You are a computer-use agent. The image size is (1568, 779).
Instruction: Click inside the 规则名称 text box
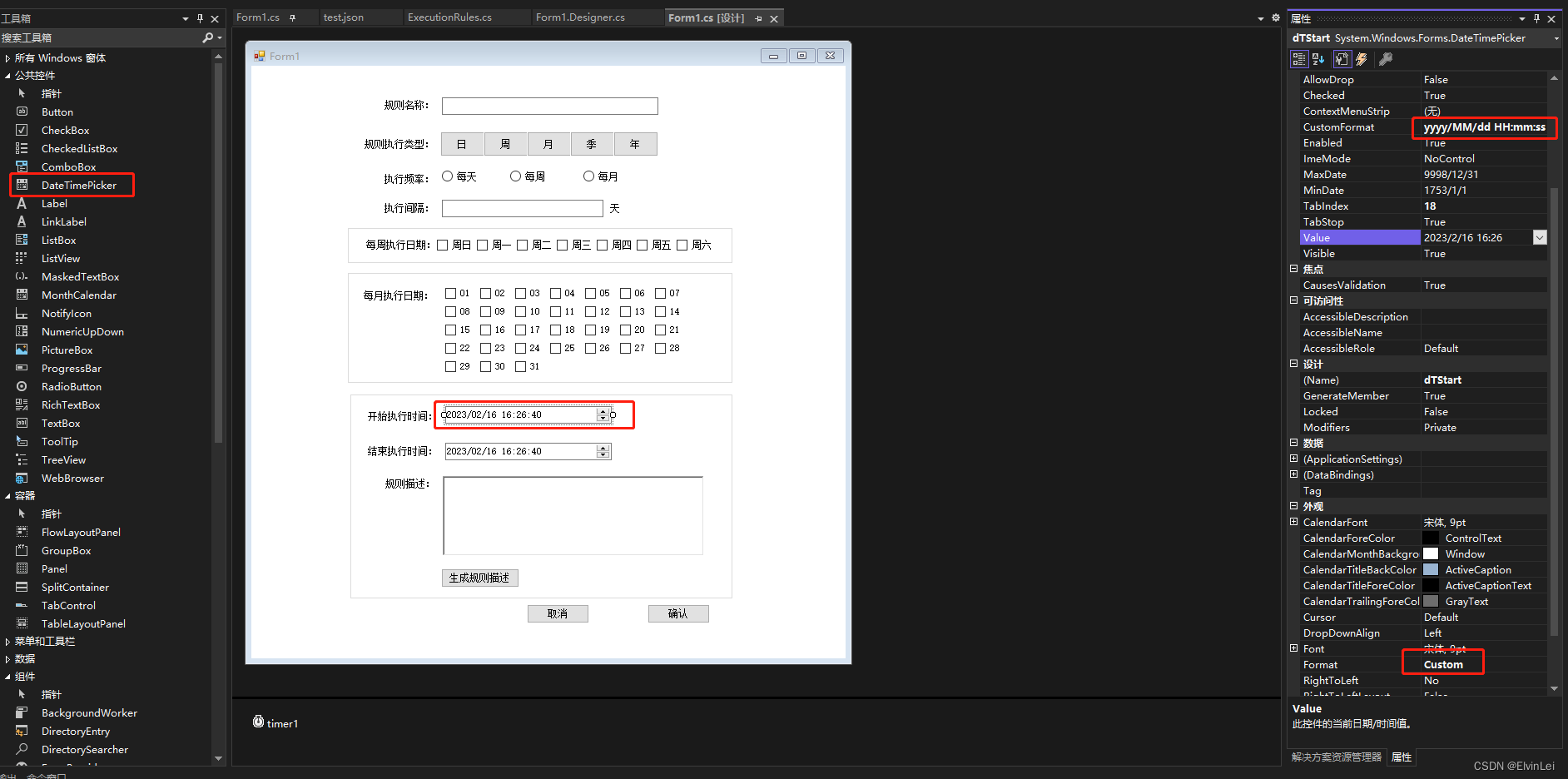549,106
